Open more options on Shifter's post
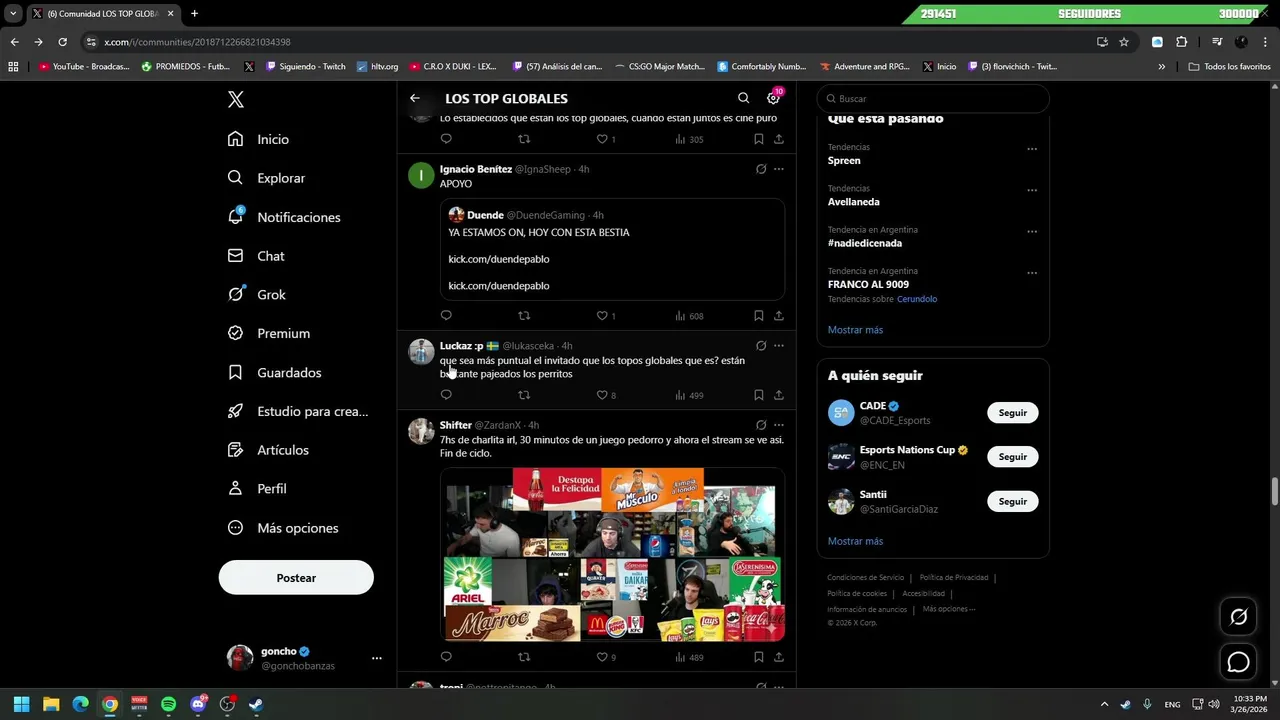 point(779,425)
